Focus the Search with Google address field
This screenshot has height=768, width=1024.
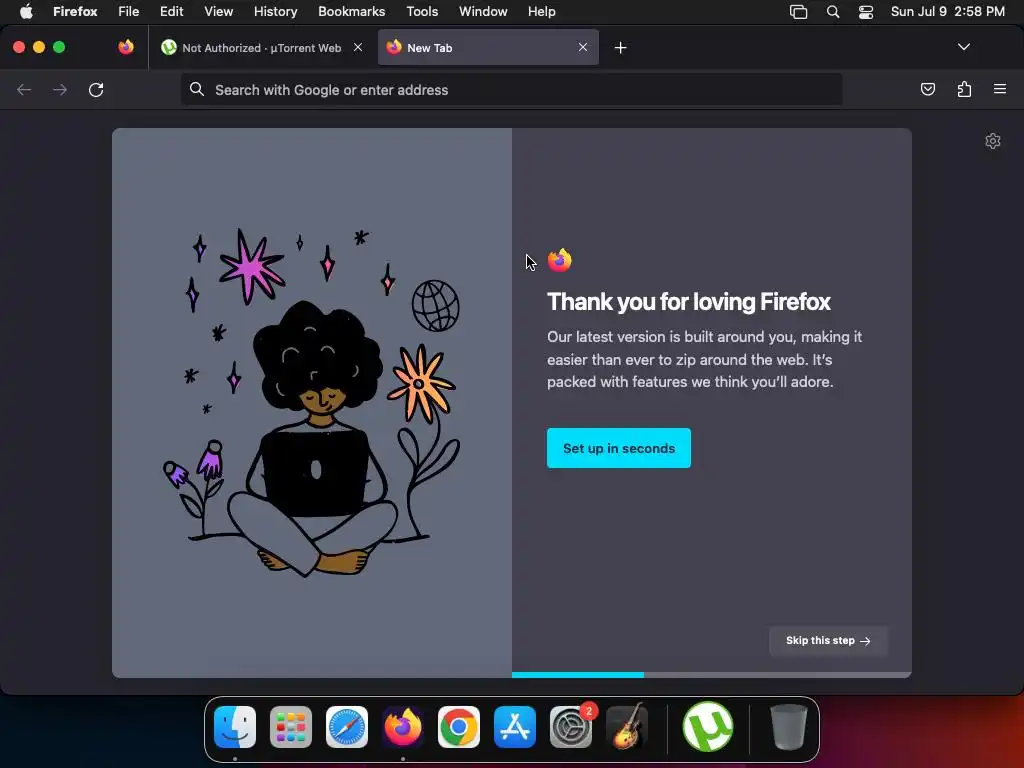point(511,89)
